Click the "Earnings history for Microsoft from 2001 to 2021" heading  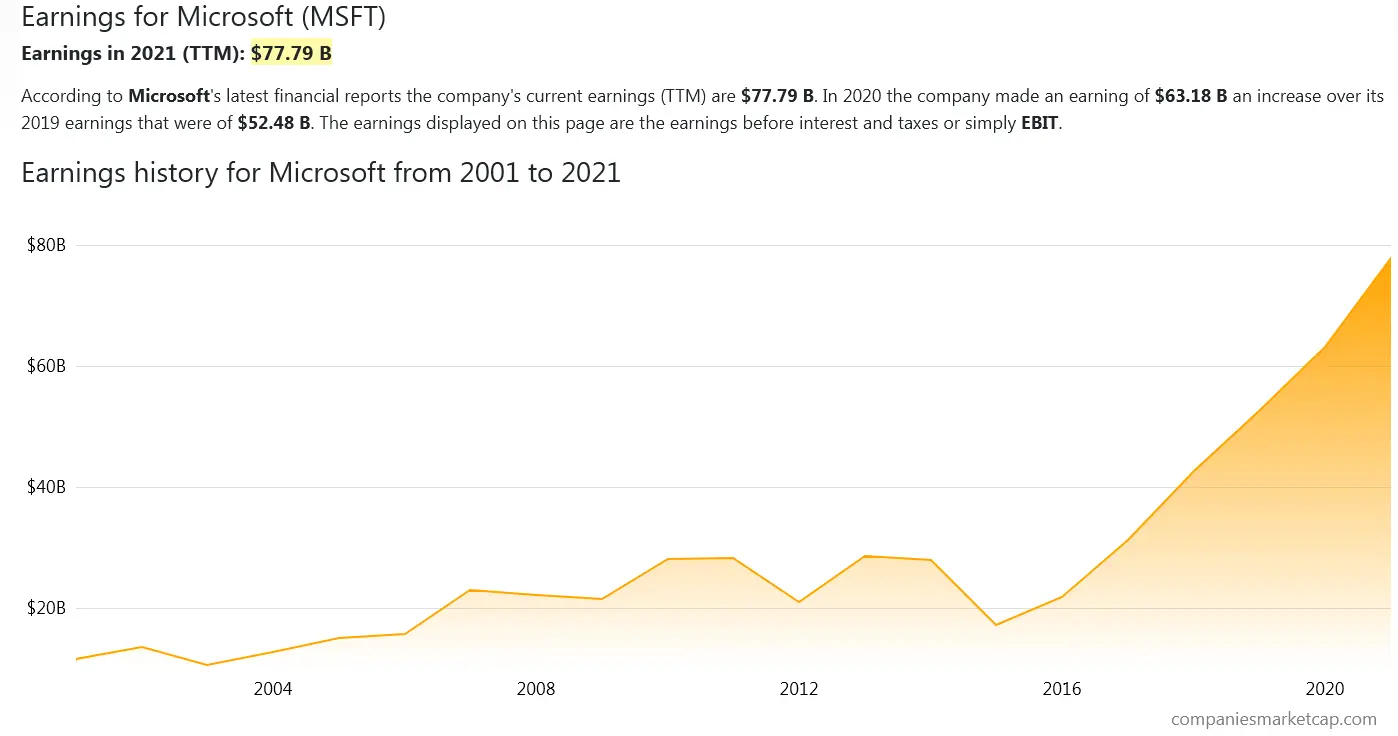321,173
